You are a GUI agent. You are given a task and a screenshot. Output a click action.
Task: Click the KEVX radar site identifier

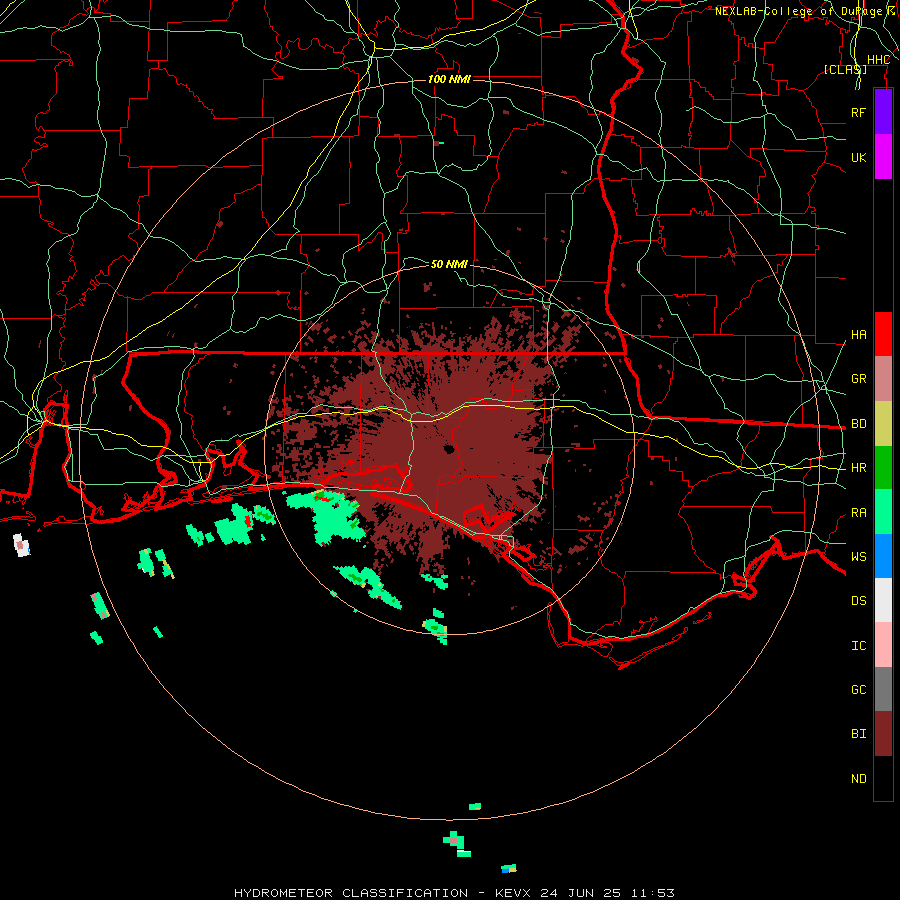[514, 893]
